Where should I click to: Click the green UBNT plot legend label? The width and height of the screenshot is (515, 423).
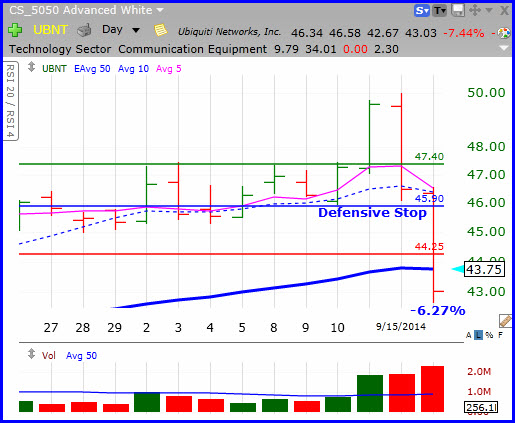click(x=54, y=69)
